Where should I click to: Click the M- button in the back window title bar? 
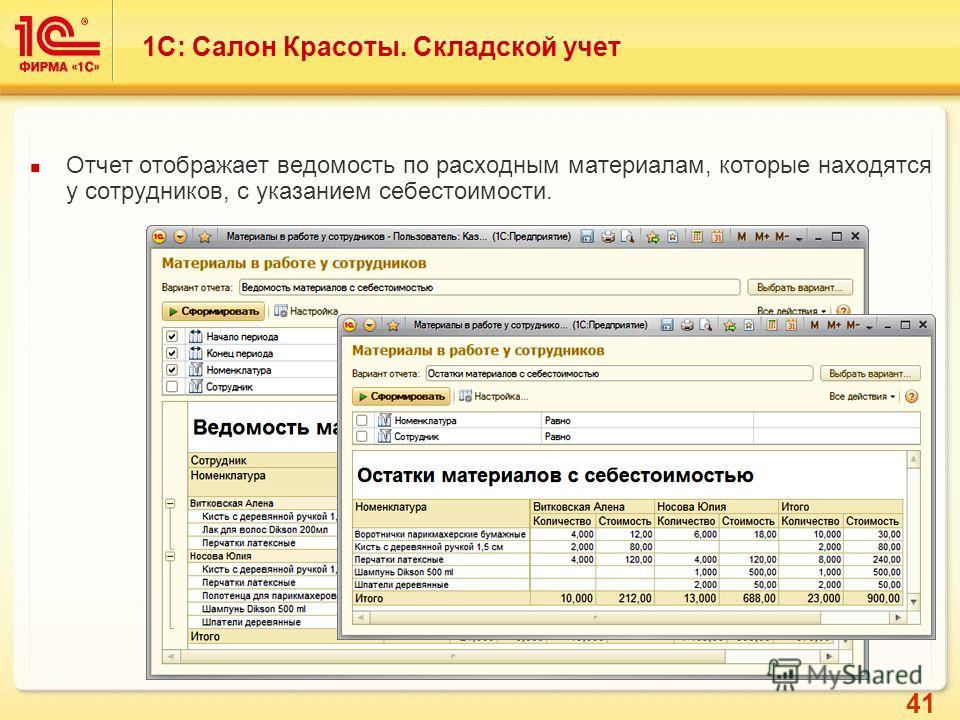tap(782, 236)
